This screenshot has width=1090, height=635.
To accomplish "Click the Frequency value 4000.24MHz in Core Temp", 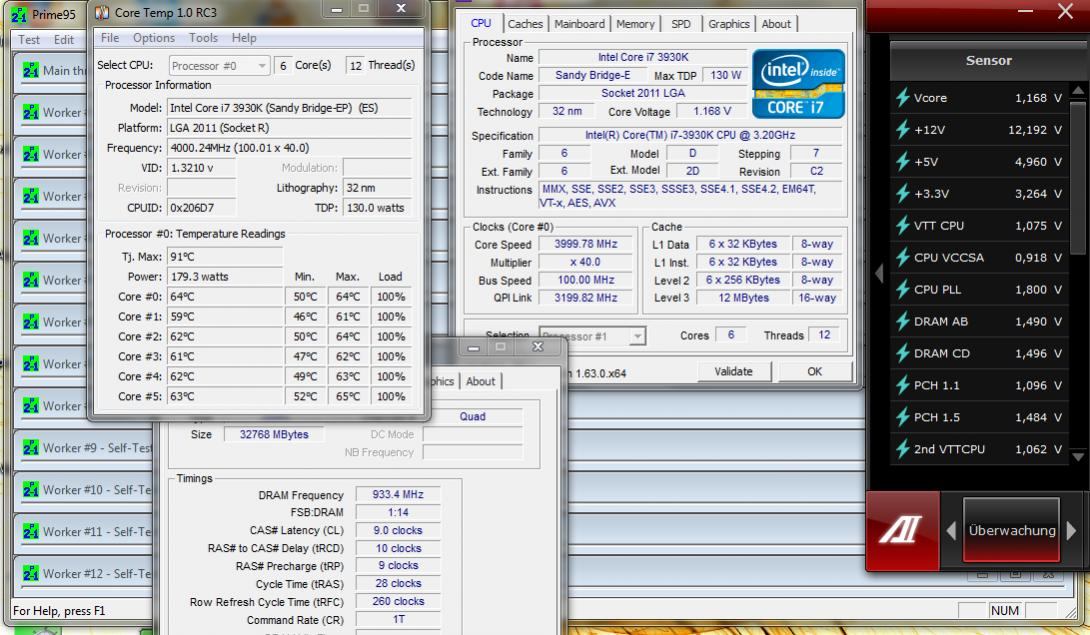I will [x=289, y=148].
